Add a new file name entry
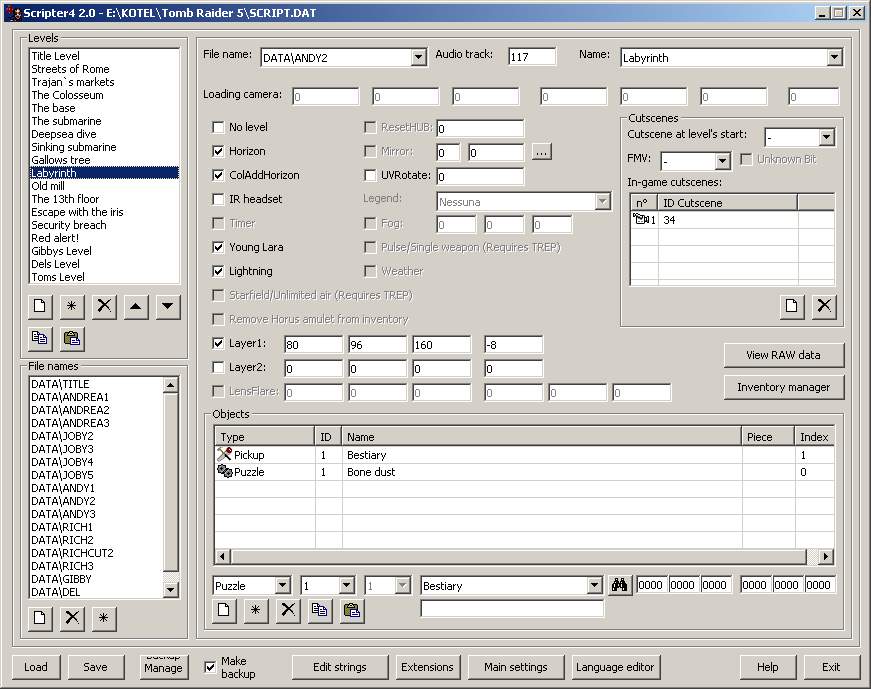871x689 pixels. click(x=39, y=618)
